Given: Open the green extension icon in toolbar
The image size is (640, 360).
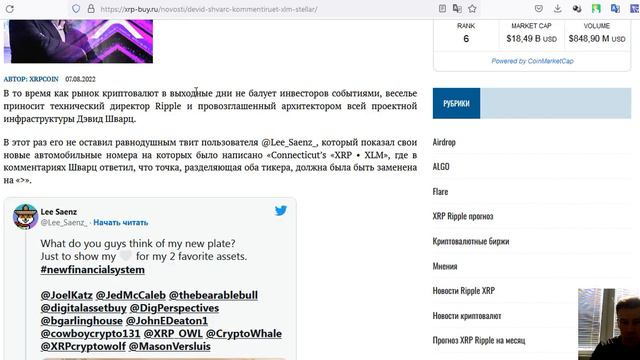Looking at the screenshot, I should 596,9.
